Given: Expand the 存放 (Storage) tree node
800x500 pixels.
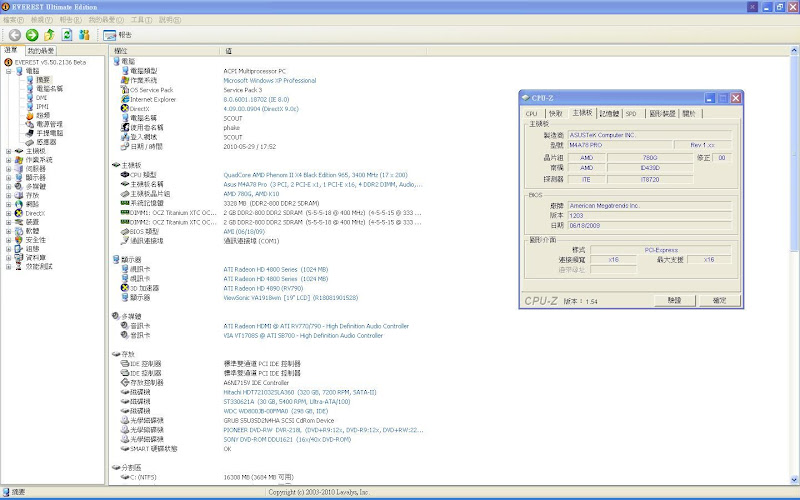Looking at the screenshot, I should point(9,195).
